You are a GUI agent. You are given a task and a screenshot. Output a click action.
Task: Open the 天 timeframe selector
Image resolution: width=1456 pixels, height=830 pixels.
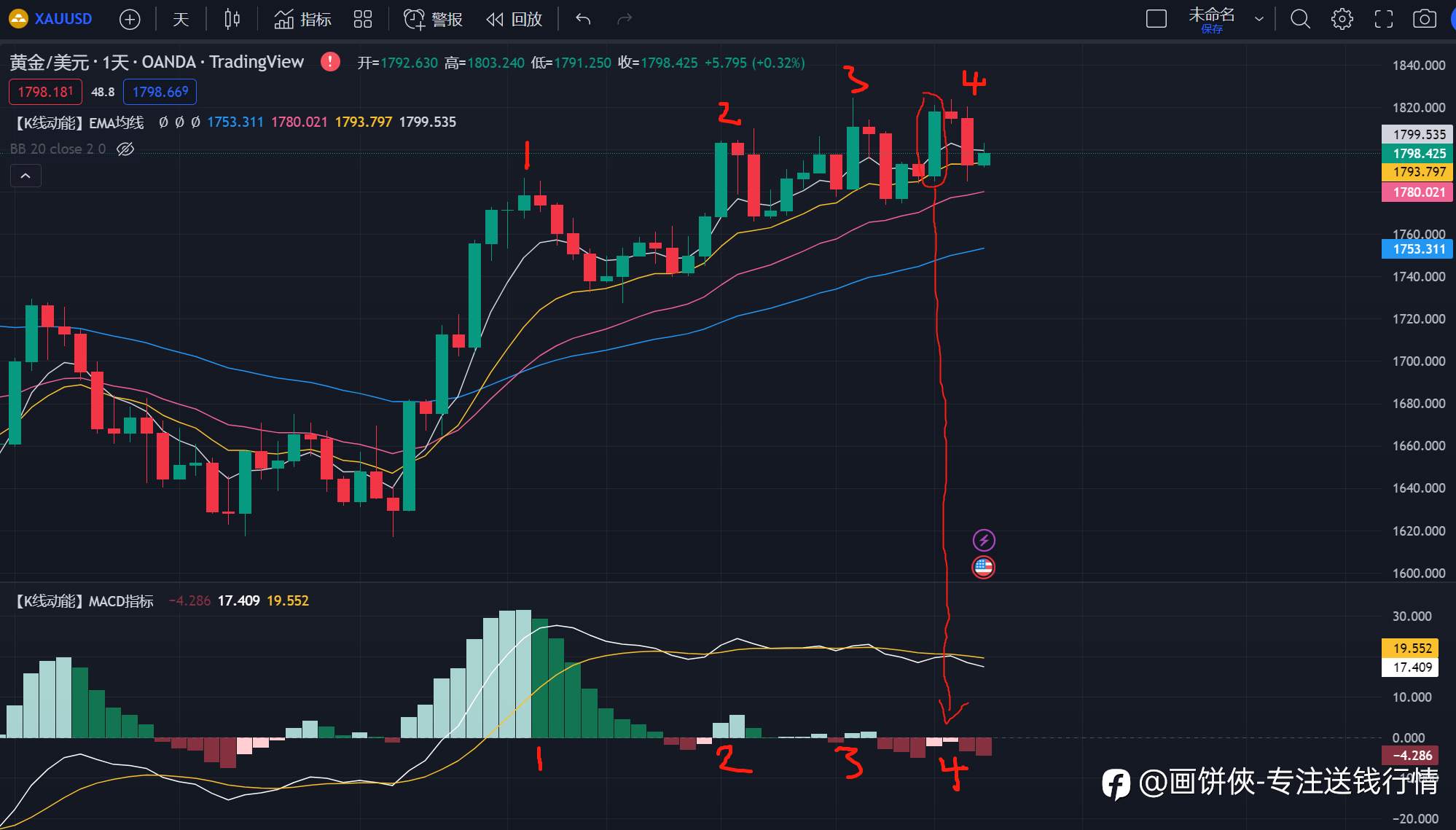(181, 20)
